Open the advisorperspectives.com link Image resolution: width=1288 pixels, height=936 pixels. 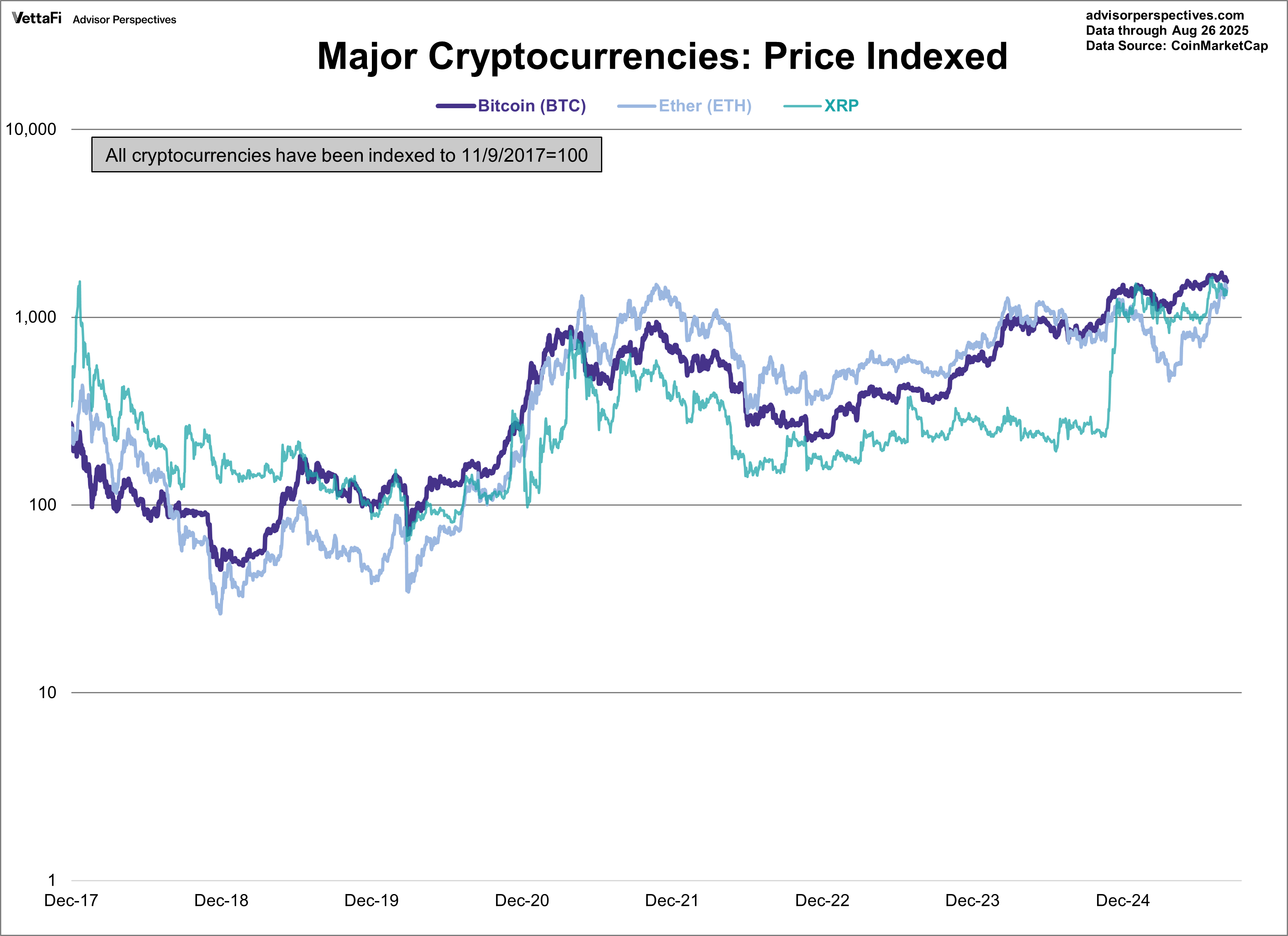click(x=1165, y=15)
